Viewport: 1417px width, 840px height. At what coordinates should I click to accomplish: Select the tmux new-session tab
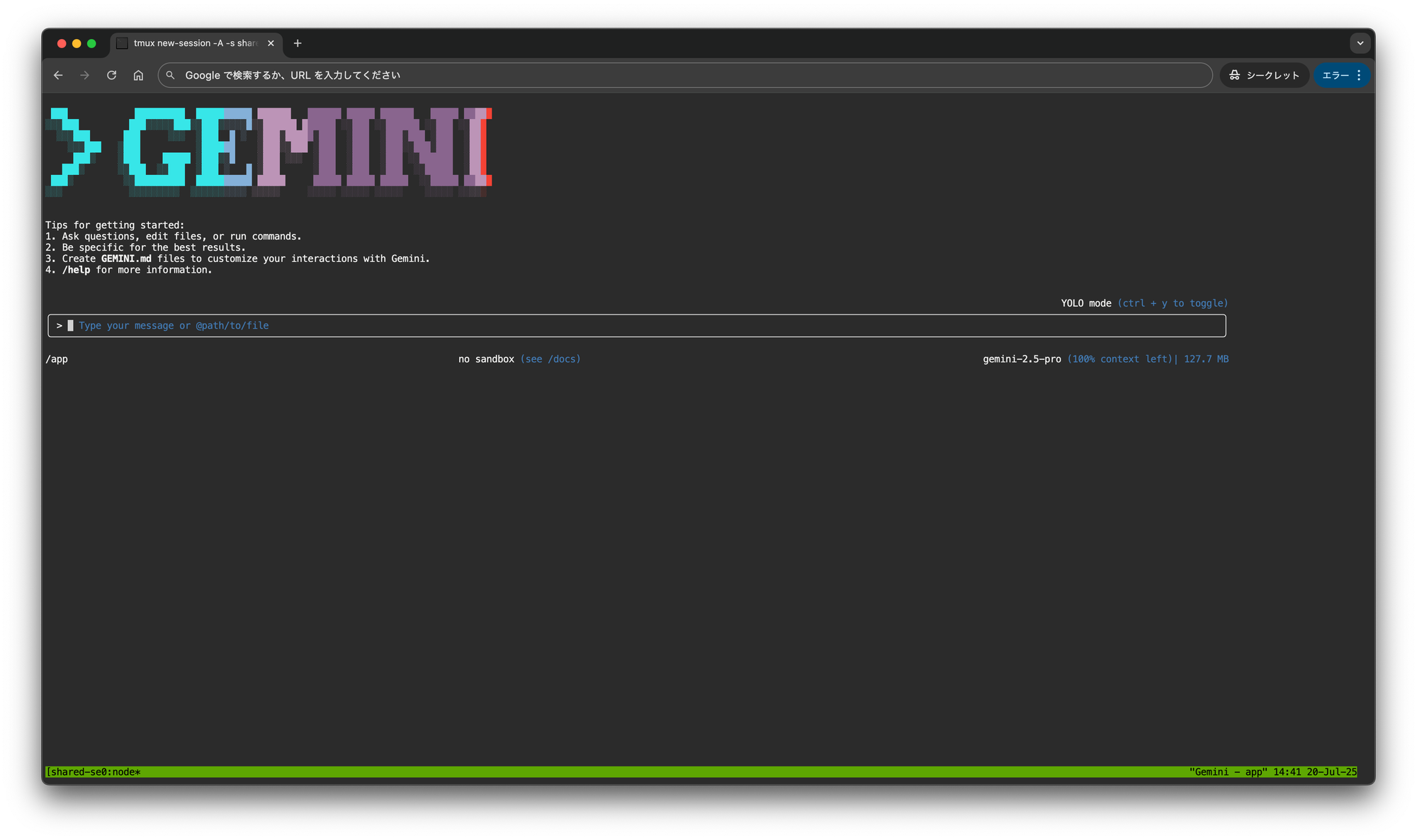pyautogui.click(x=196, y=43)
